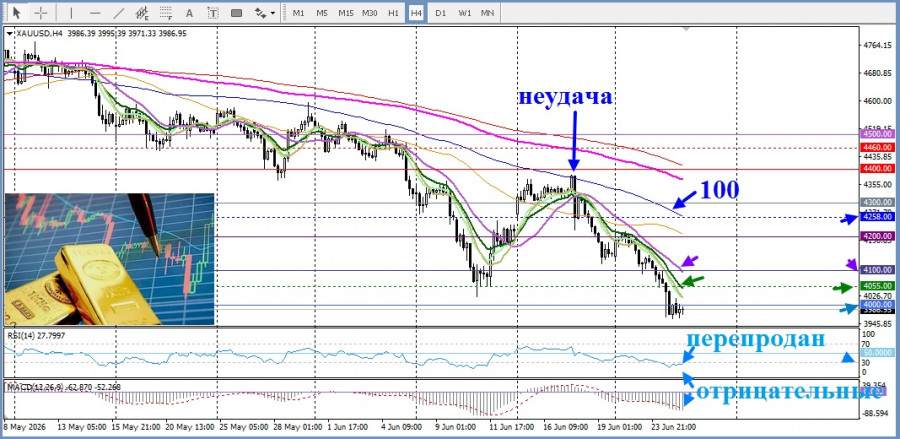This screenshot has width=900, height=439.
Task: Select the Fibonacci retracement tool
Action: pyautogui.click(x=166, y=13)
